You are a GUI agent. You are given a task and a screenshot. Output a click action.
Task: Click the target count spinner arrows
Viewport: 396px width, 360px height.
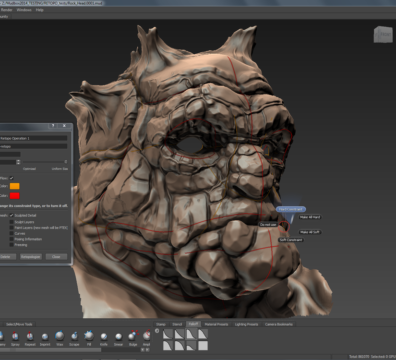pos(18,162)
